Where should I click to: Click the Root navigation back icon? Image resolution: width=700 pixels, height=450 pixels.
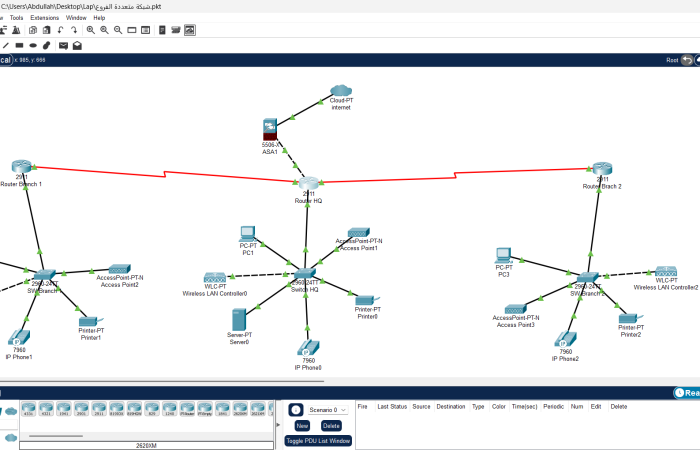coord(687,60)
